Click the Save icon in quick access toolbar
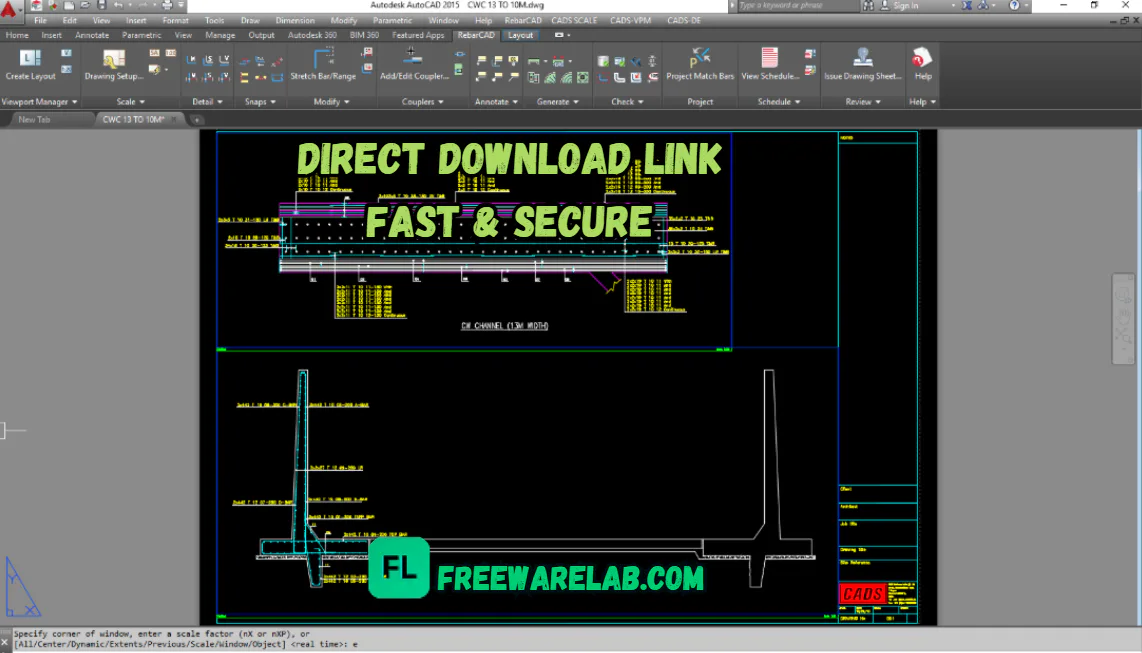The height and width of the screenshot is (653, 1142). [x=101, y=5]
